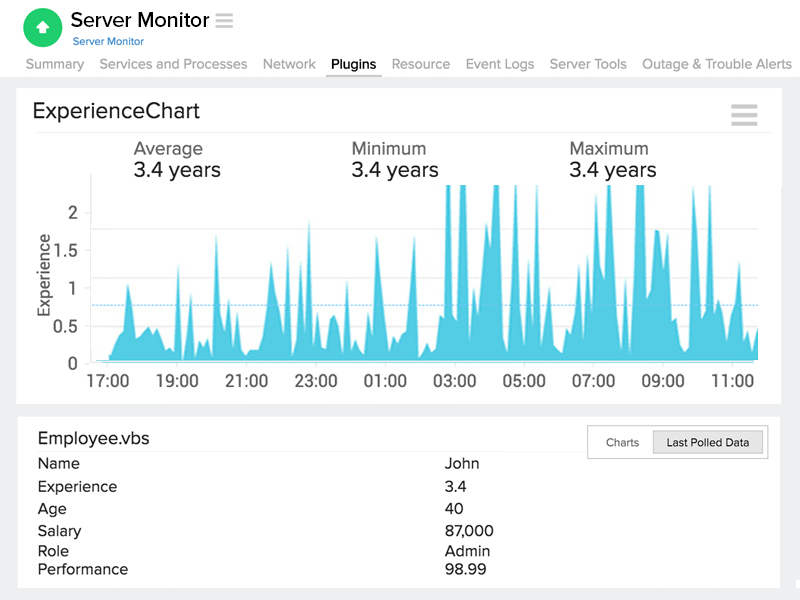Select the Last Polled Data view
This screenshot has height=600, width=800.
707,442
